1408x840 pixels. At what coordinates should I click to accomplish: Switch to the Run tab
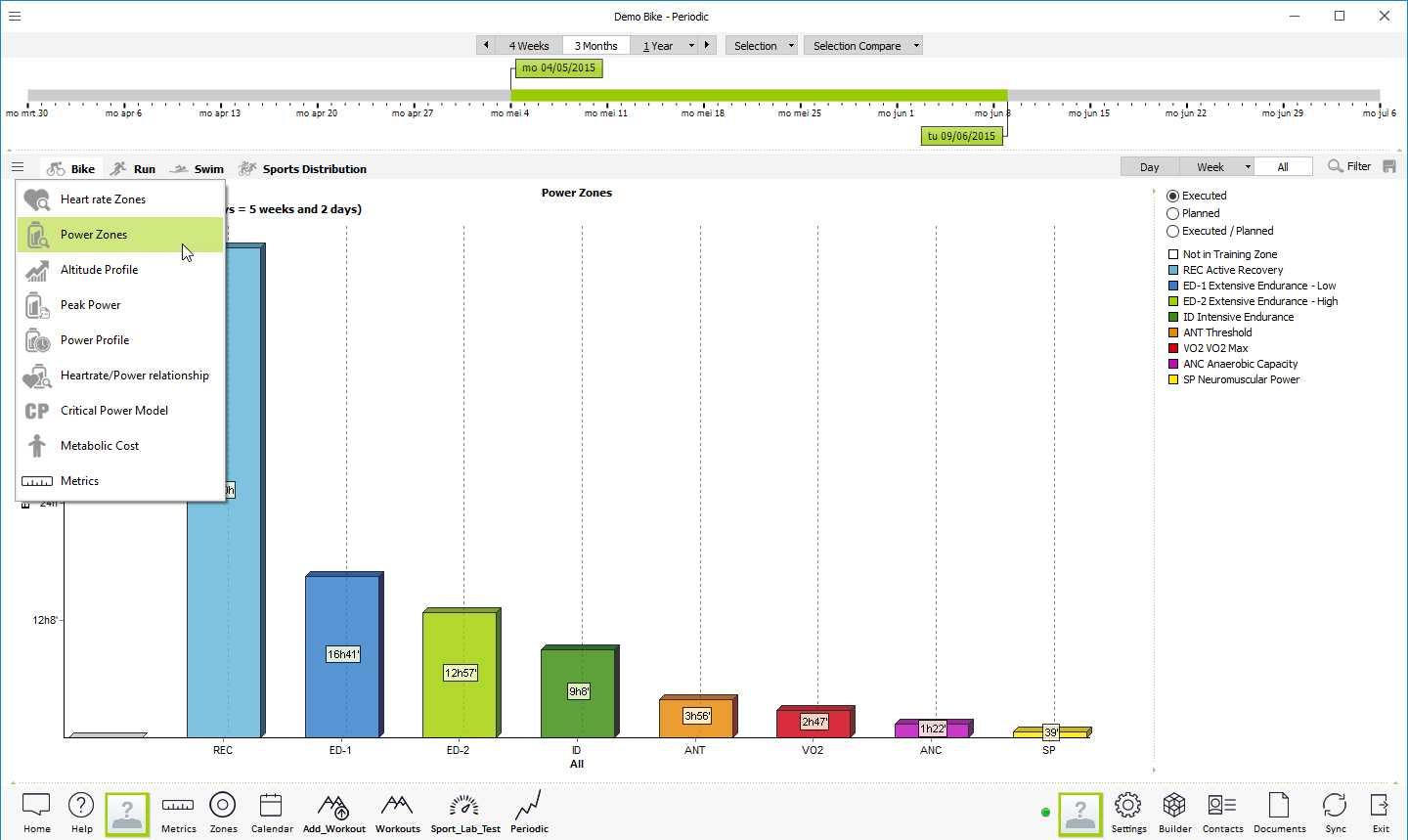(133, 169)
